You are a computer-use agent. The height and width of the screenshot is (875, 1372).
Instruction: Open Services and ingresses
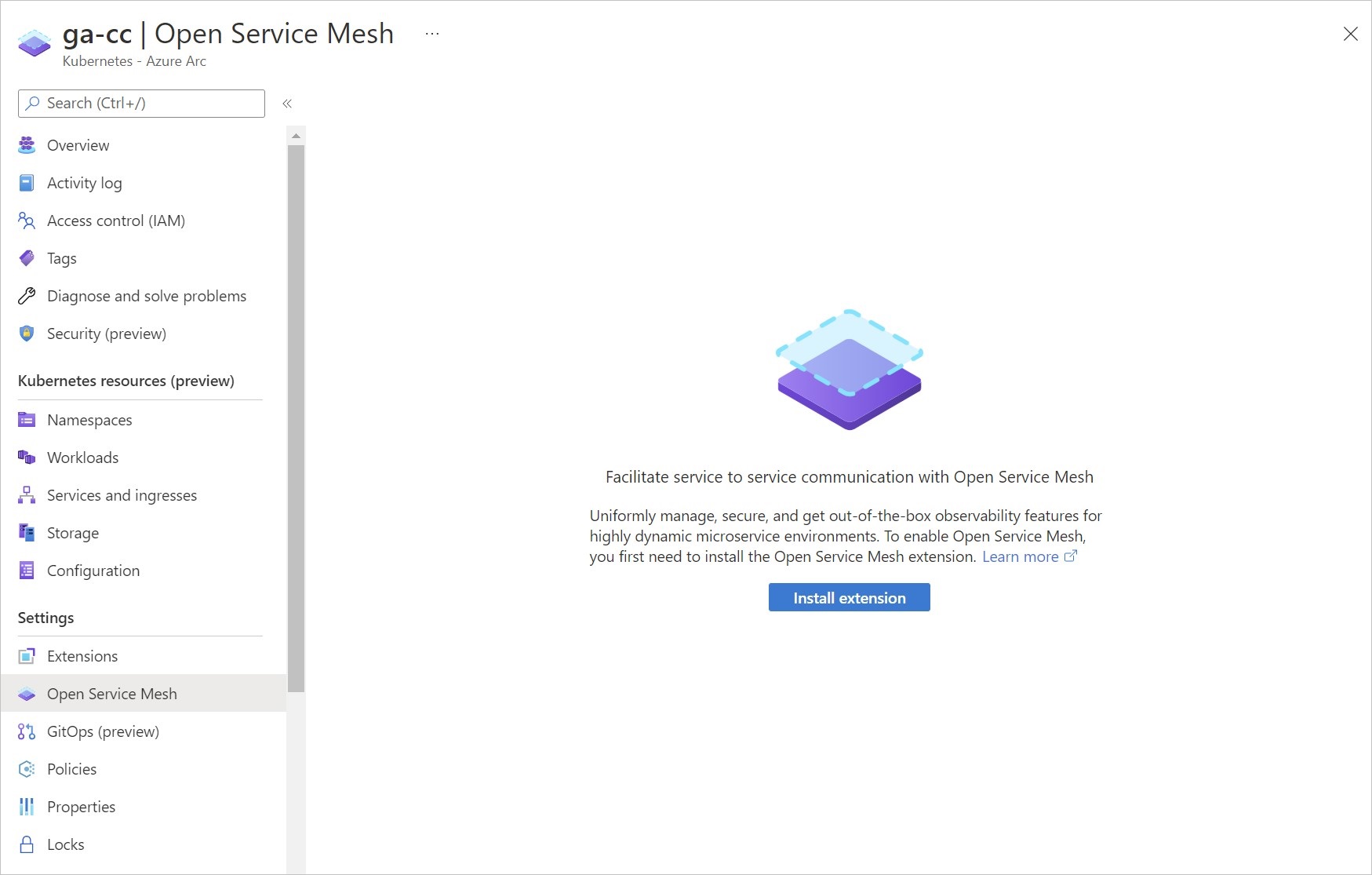pos(144,495)
